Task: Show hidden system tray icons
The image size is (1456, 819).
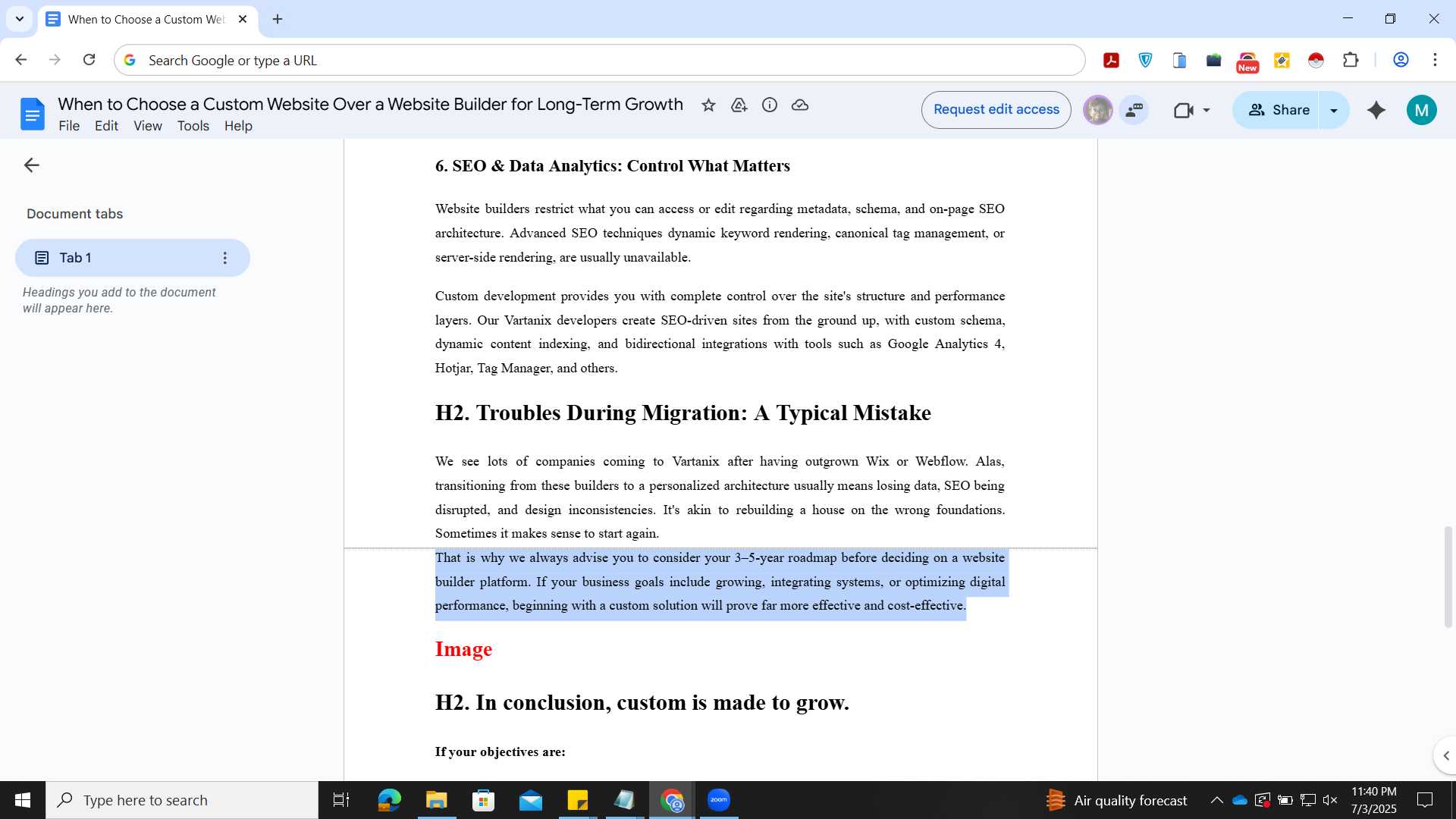Action: [1216, 800]
